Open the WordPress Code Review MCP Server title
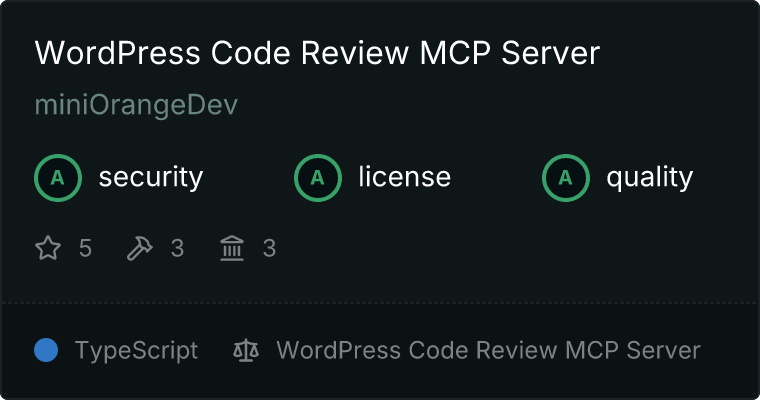The image size is (760, 400). pyautogui.click(x=317, y=53)
